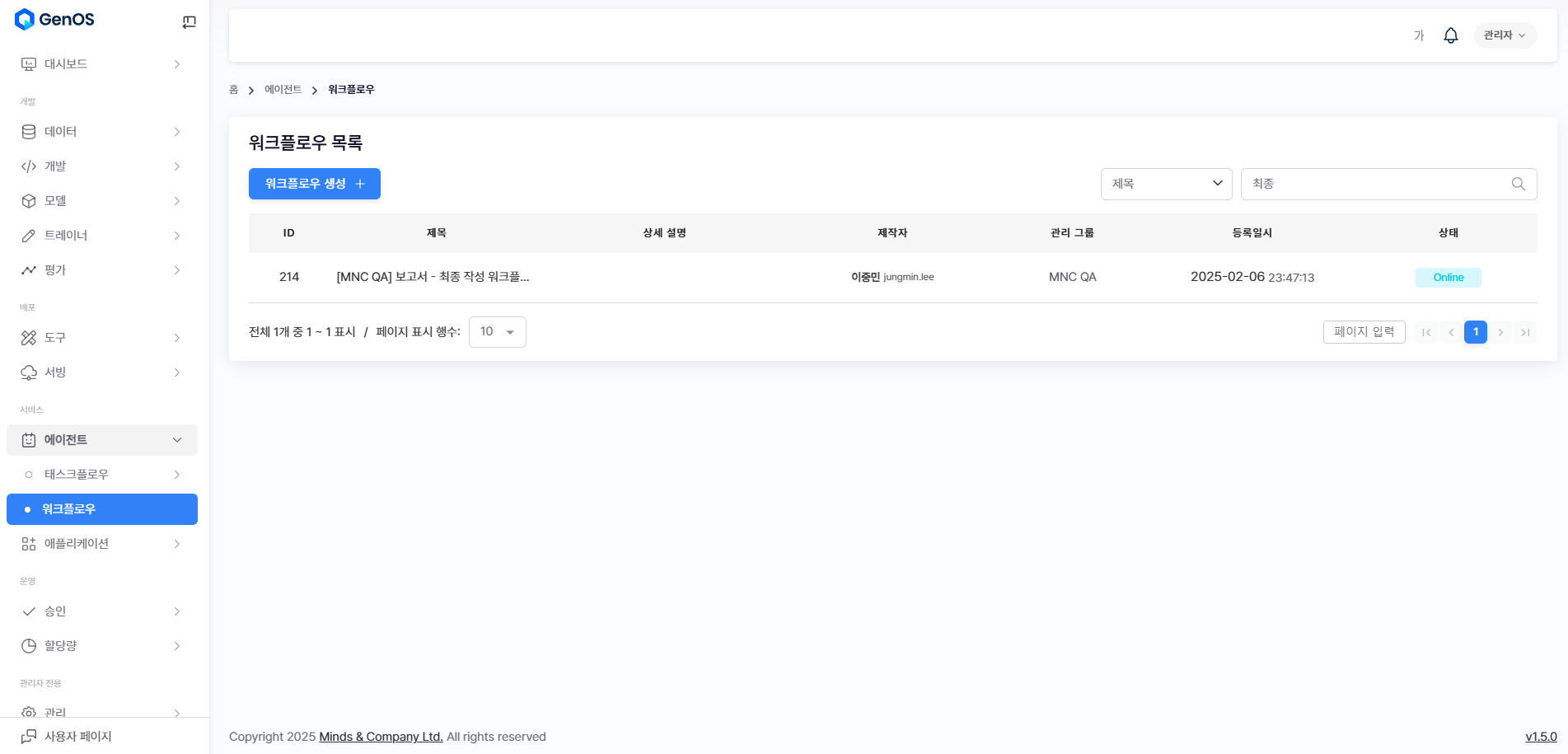1568x754 pixels.
Task: Go to next page arrow
Action: click(x=1500, y=332)
